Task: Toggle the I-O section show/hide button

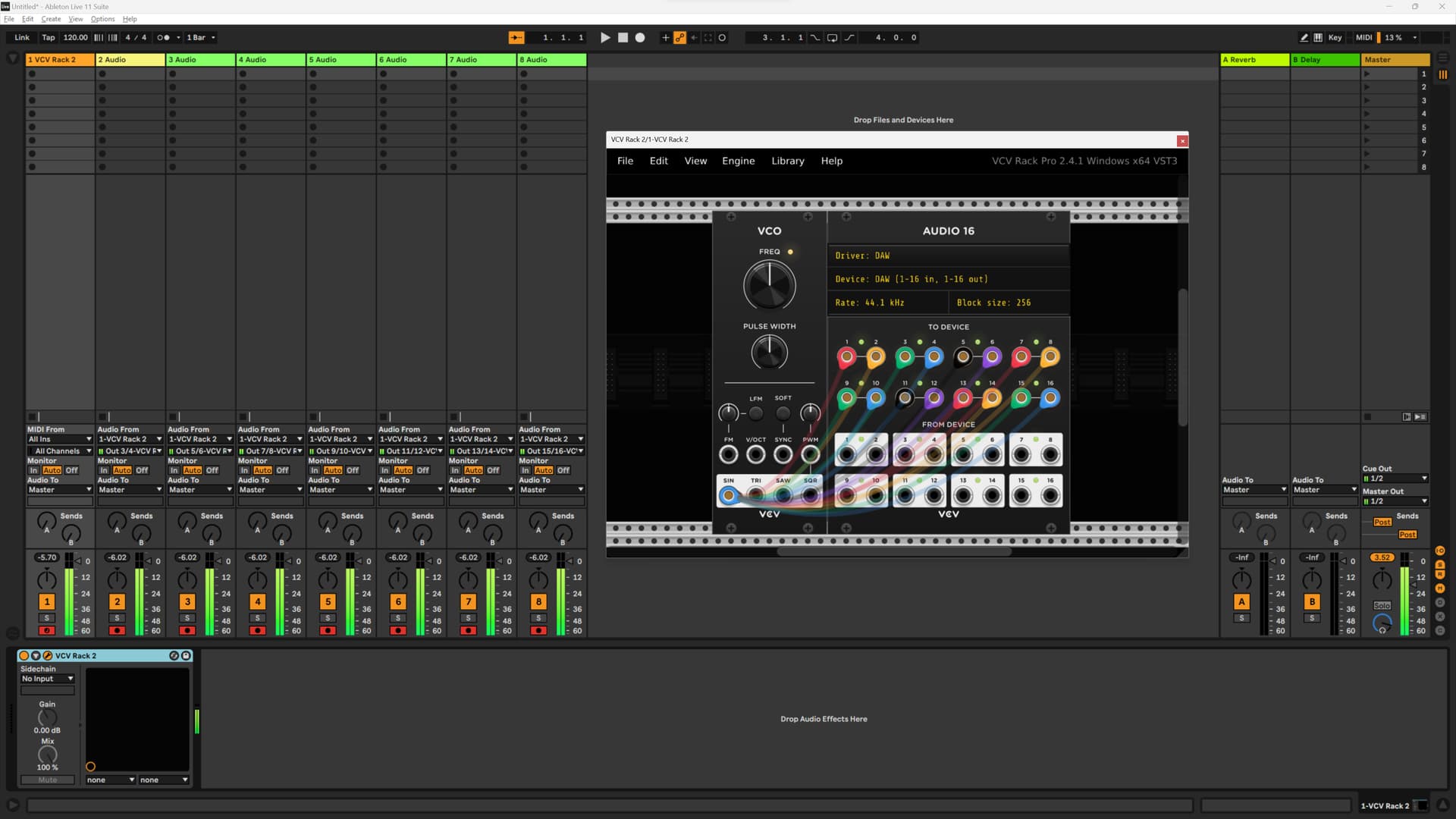Action: 1439,551
